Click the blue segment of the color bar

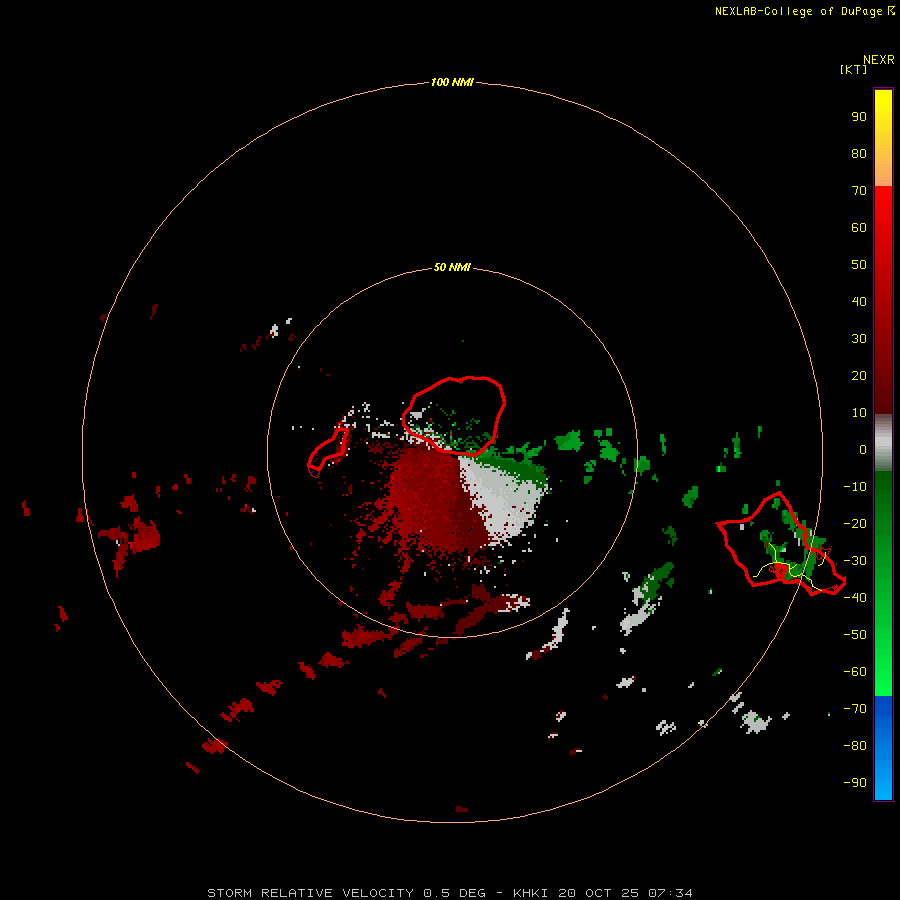click(x=883, y=748)
